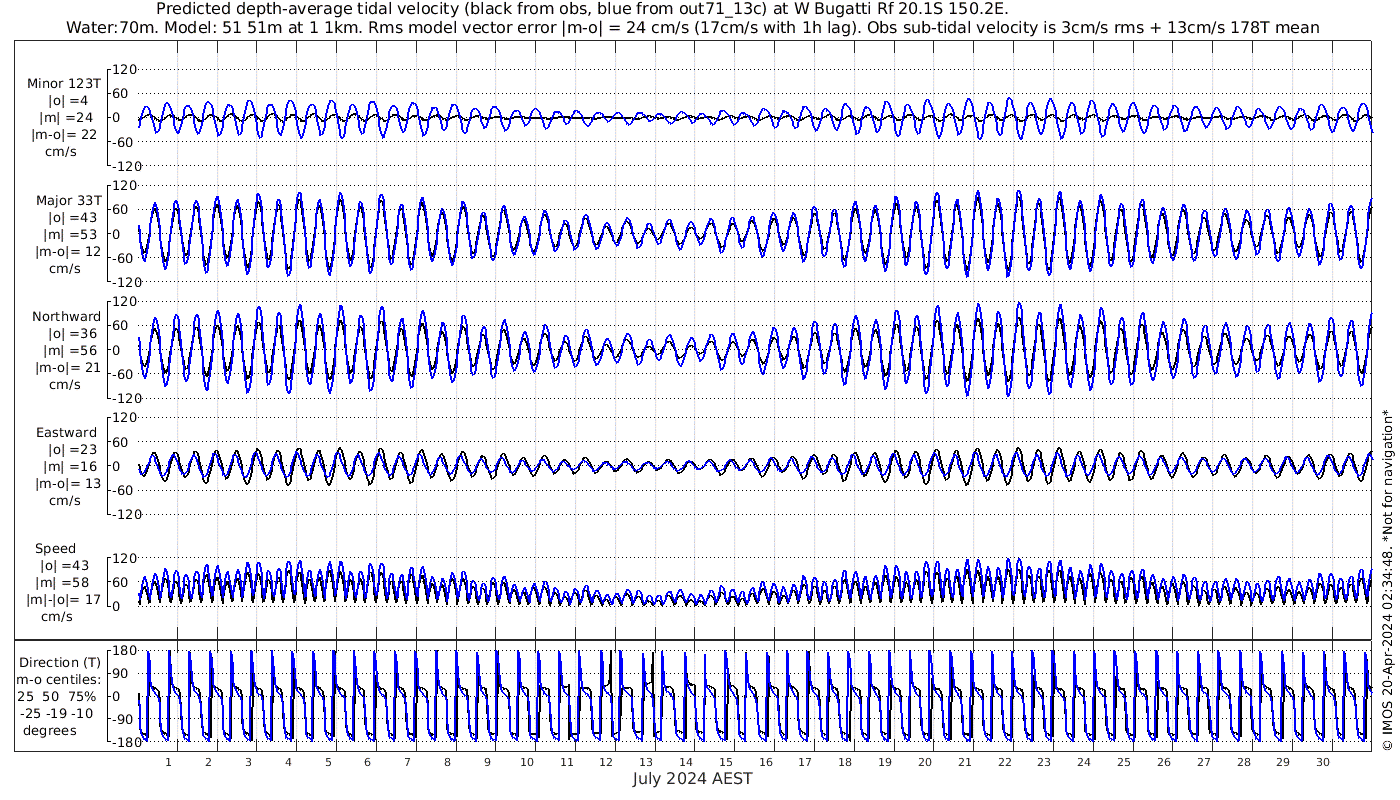This screenshot has width=1400, height=800.
Task: Click the vertical IMOS copyright timestamp text
Action: [x=1387, y=579]
